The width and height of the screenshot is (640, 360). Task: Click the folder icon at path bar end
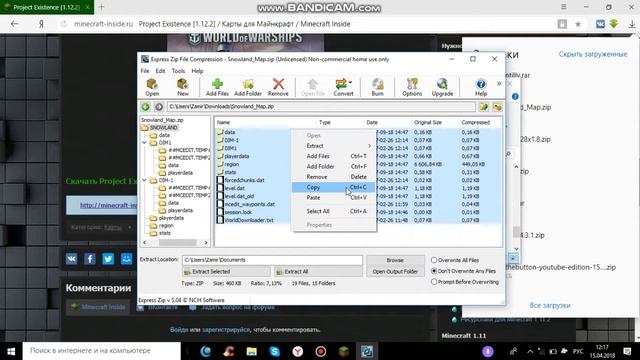tap(497, 107)
